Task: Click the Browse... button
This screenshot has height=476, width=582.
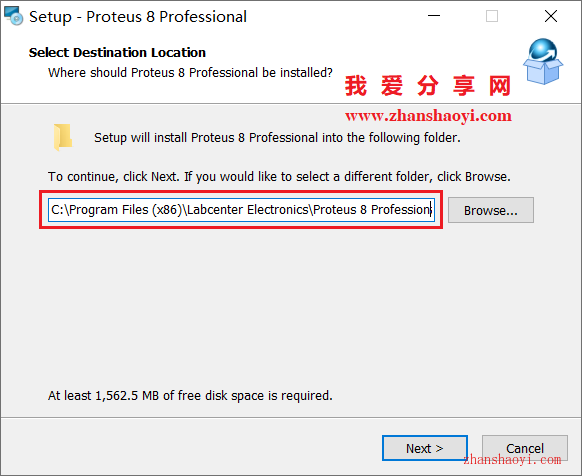Action: pyautogui.click(x=491, y=210)
